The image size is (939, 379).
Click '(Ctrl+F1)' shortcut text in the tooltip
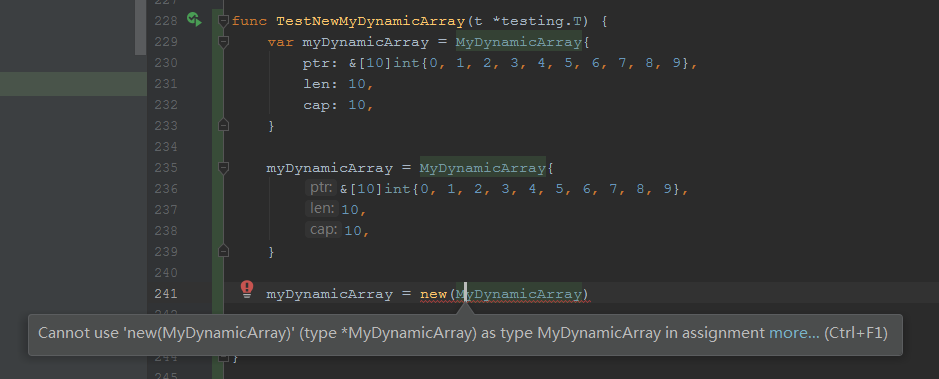pos(855,333)
